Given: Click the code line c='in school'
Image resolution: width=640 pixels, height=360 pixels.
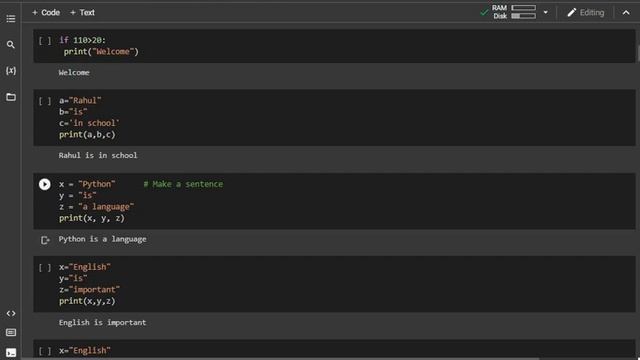Looking at the screenshot, I should 89,123.
